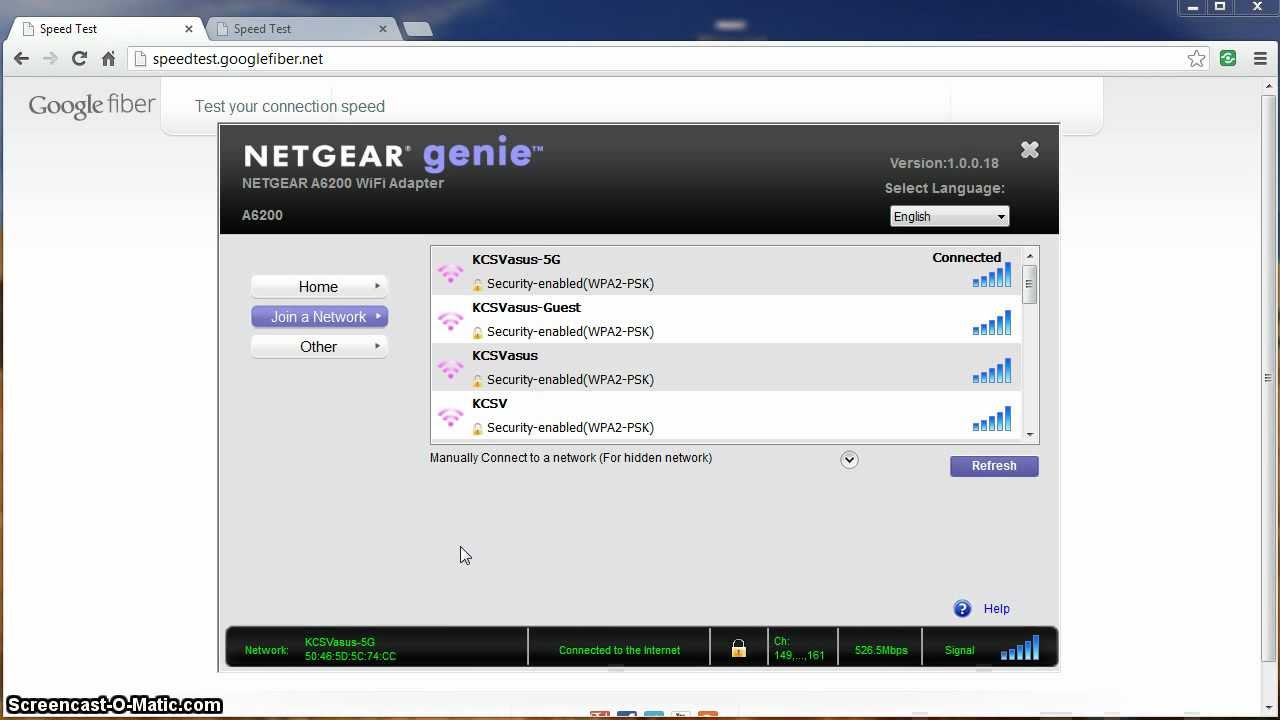Click Manually Connect to a network text
The image size is (1280, 720).
point(571,458)
